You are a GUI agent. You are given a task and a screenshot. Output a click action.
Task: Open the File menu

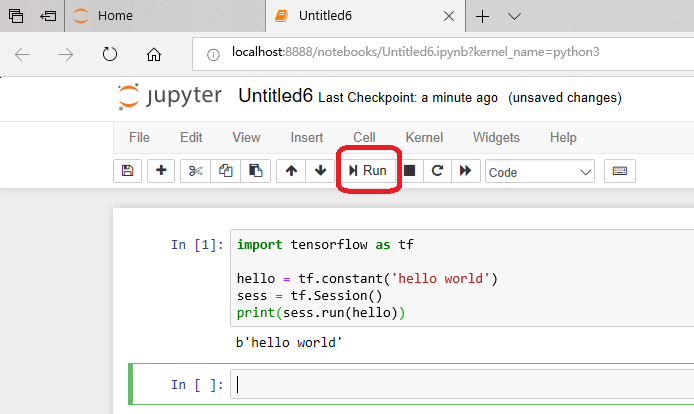[139, 138]
